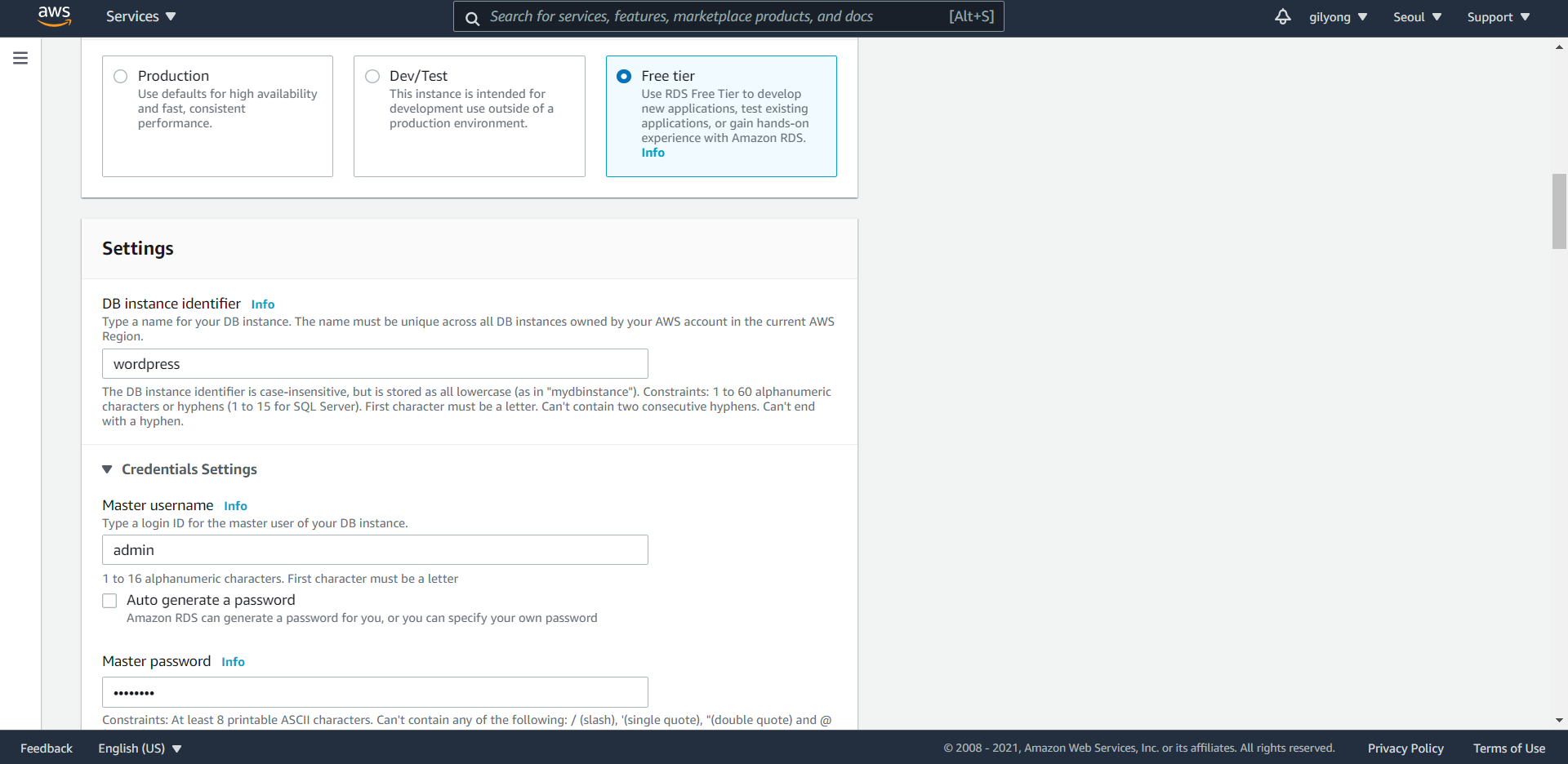Edit the Master username field
Image resolution: width=1568 pixels, height=764 pixels.
(375, 550)
